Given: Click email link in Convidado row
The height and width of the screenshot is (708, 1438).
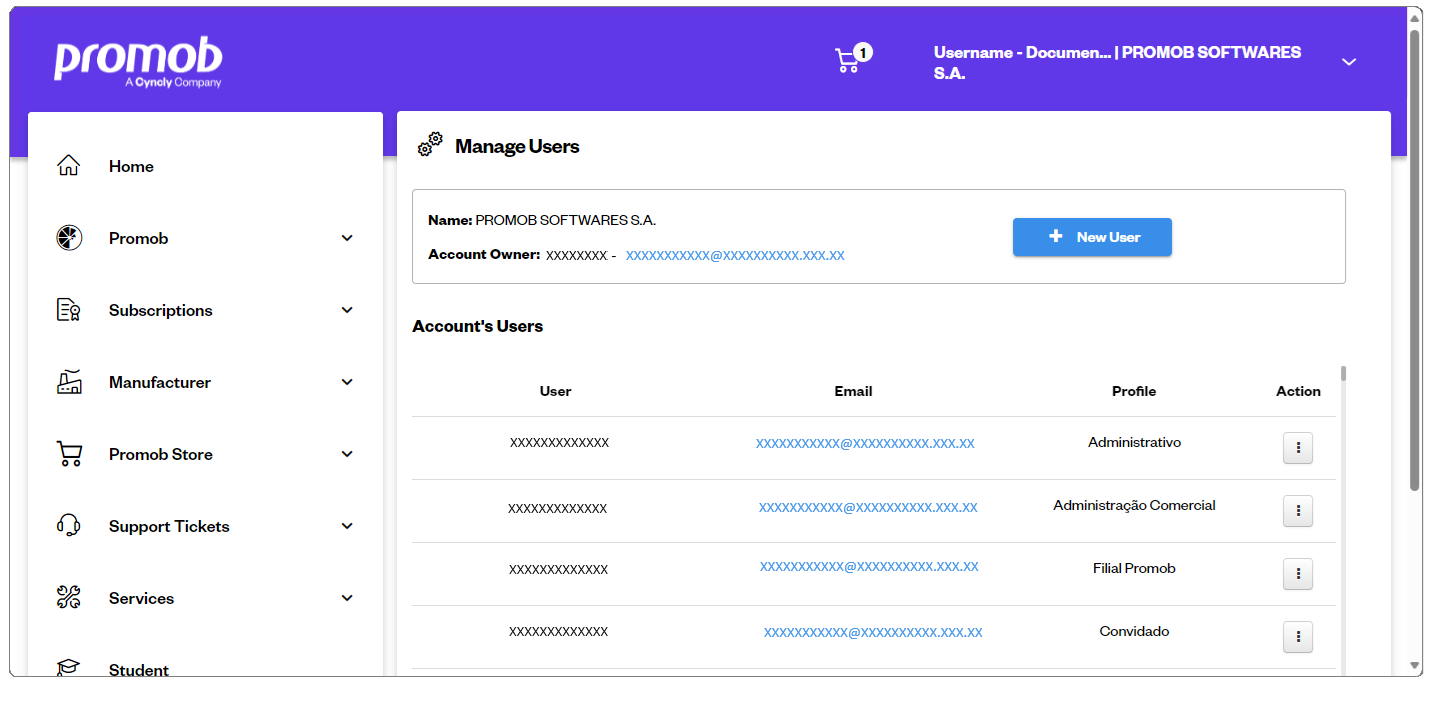Looking at the screenshot, I should click(x=873, y=632).
